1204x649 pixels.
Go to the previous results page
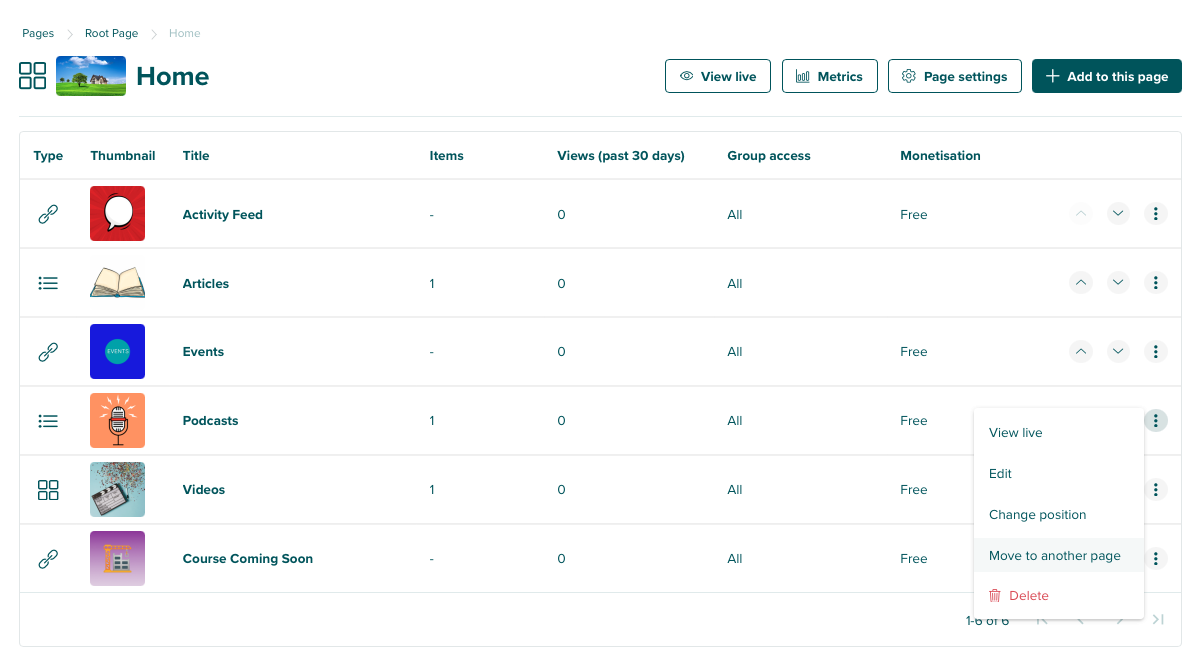[1078, 619]
